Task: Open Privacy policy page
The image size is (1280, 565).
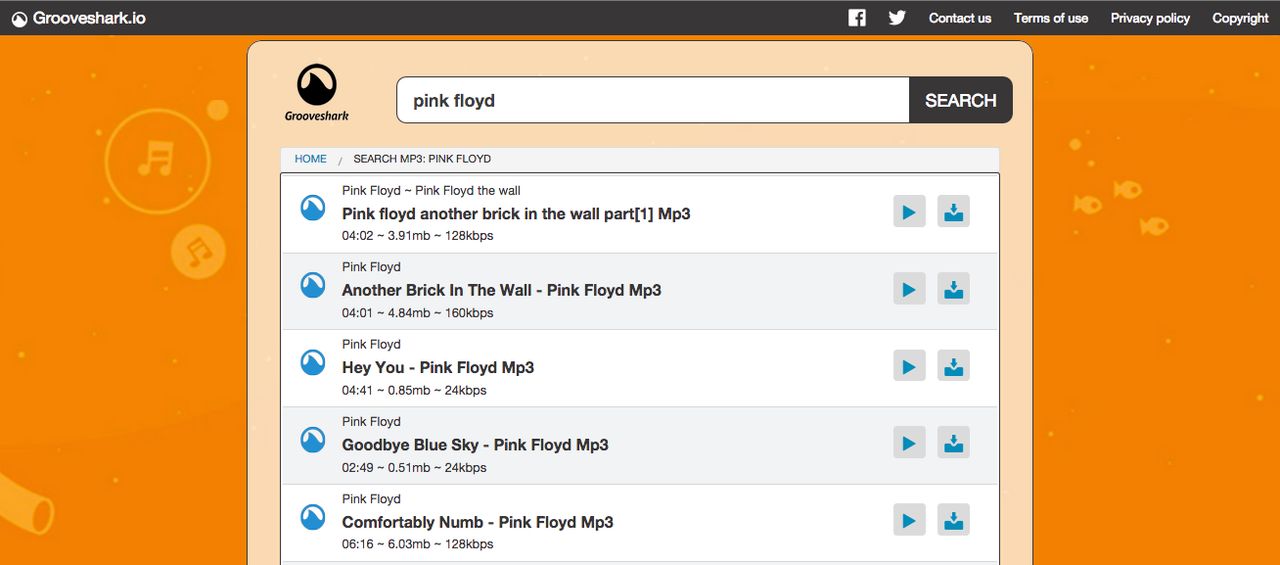Action: (1150, 18)
